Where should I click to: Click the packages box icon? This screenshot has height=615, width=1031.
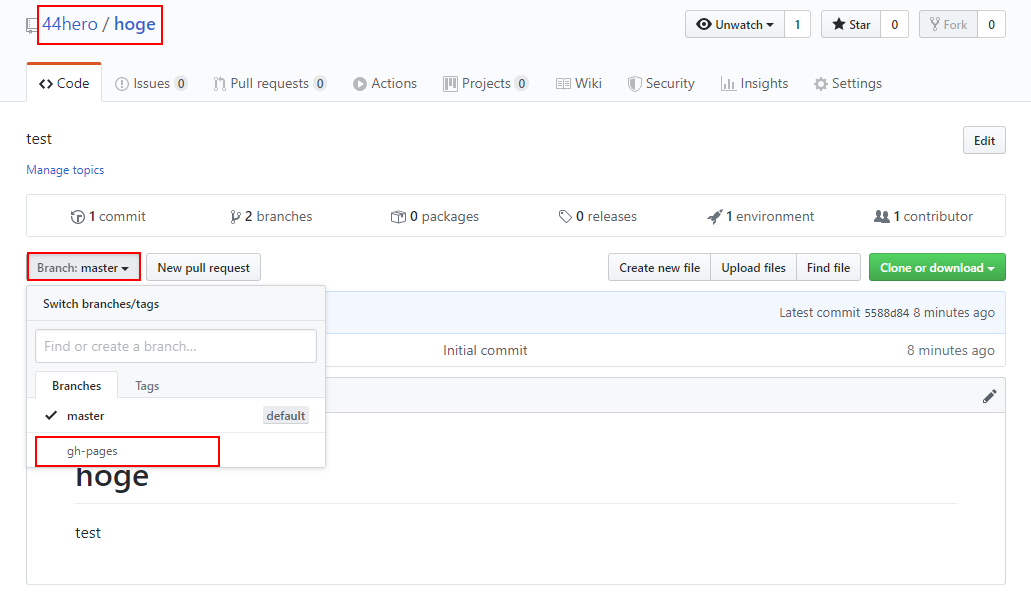[398, 217]
